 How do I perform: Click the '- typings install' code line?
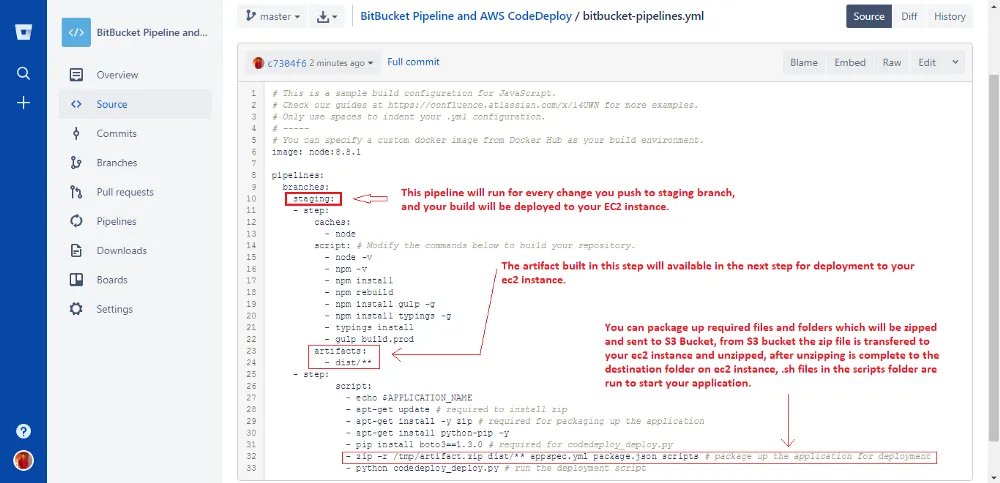pos(369,327)
